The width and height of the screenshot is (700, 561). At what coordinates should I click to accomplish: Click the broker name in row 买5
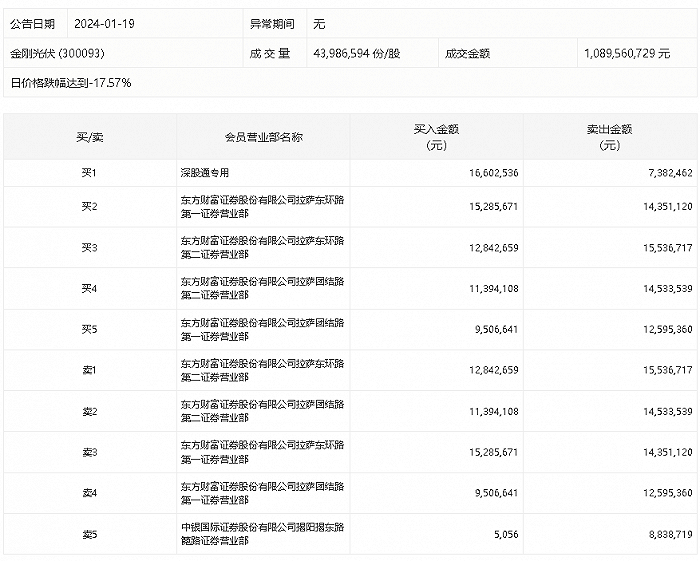262,329
